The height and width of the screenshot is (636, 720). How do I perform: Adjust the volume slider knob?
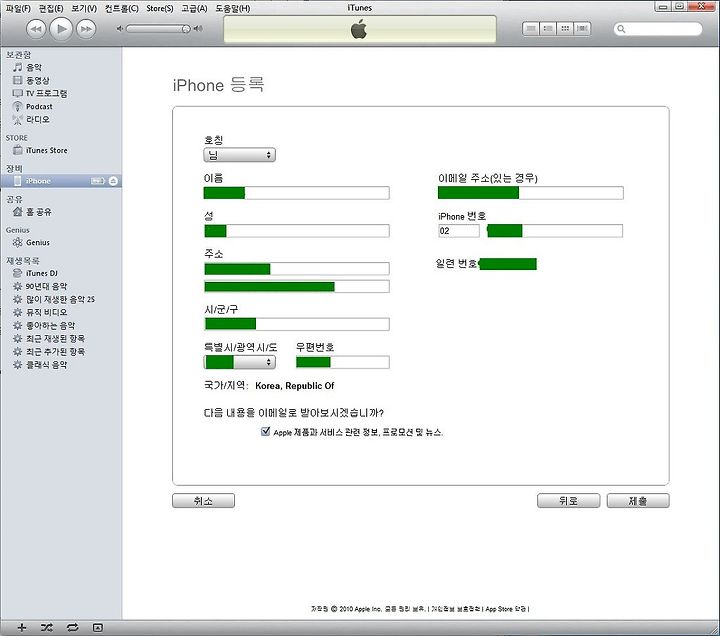coord(186,29)
